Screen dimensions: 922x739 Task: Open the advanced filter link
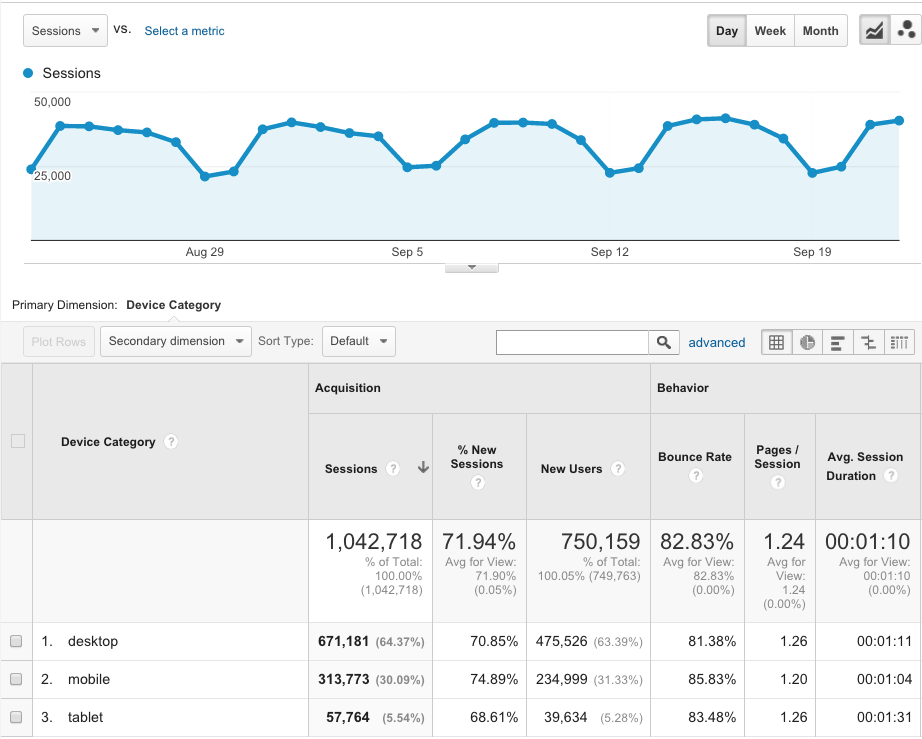[717, 342]
